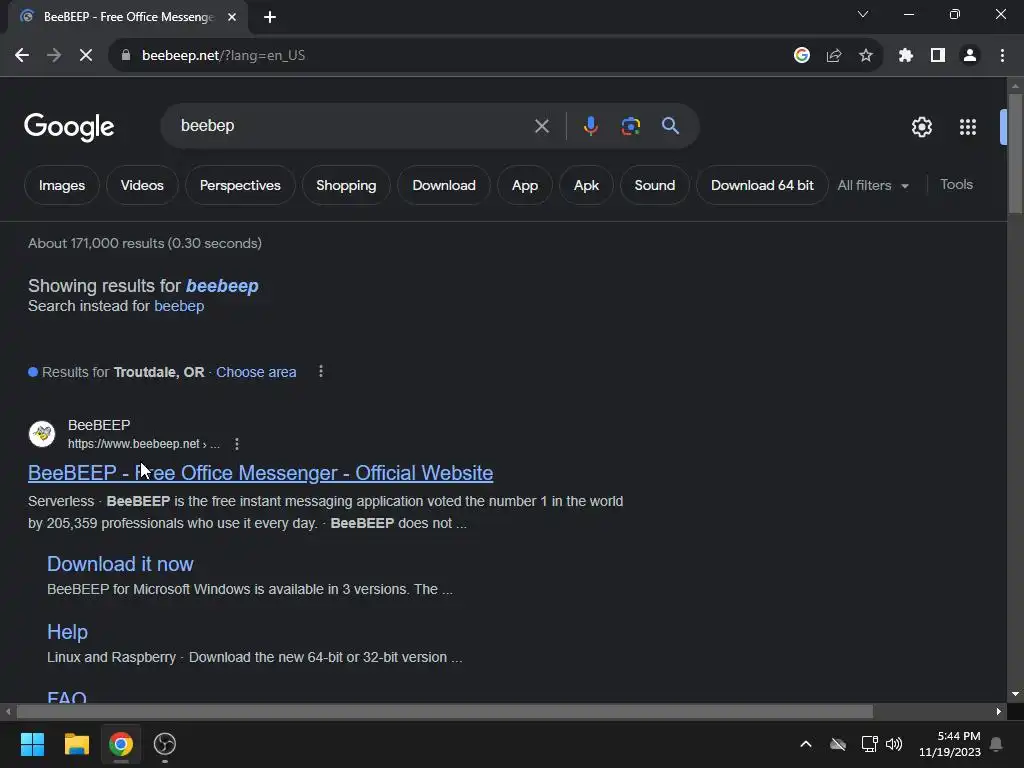Click the BeeBEEP site favicon

point(42,434)
